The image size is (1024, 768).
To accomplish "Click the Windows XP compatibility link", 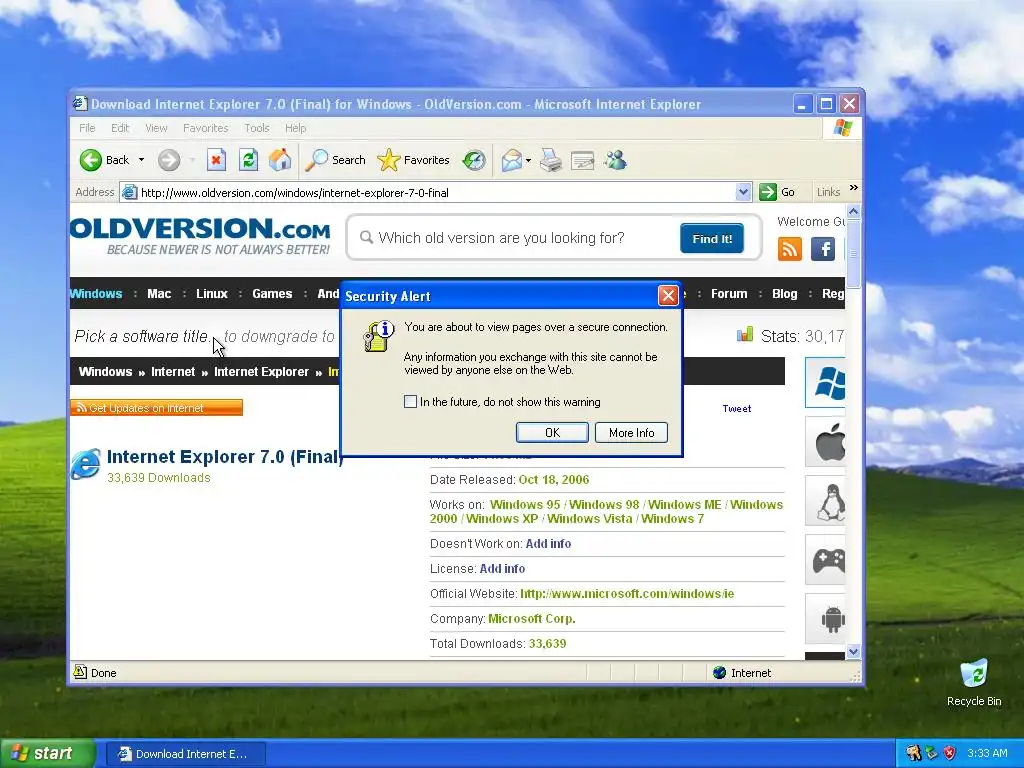I will pos(502,519).
